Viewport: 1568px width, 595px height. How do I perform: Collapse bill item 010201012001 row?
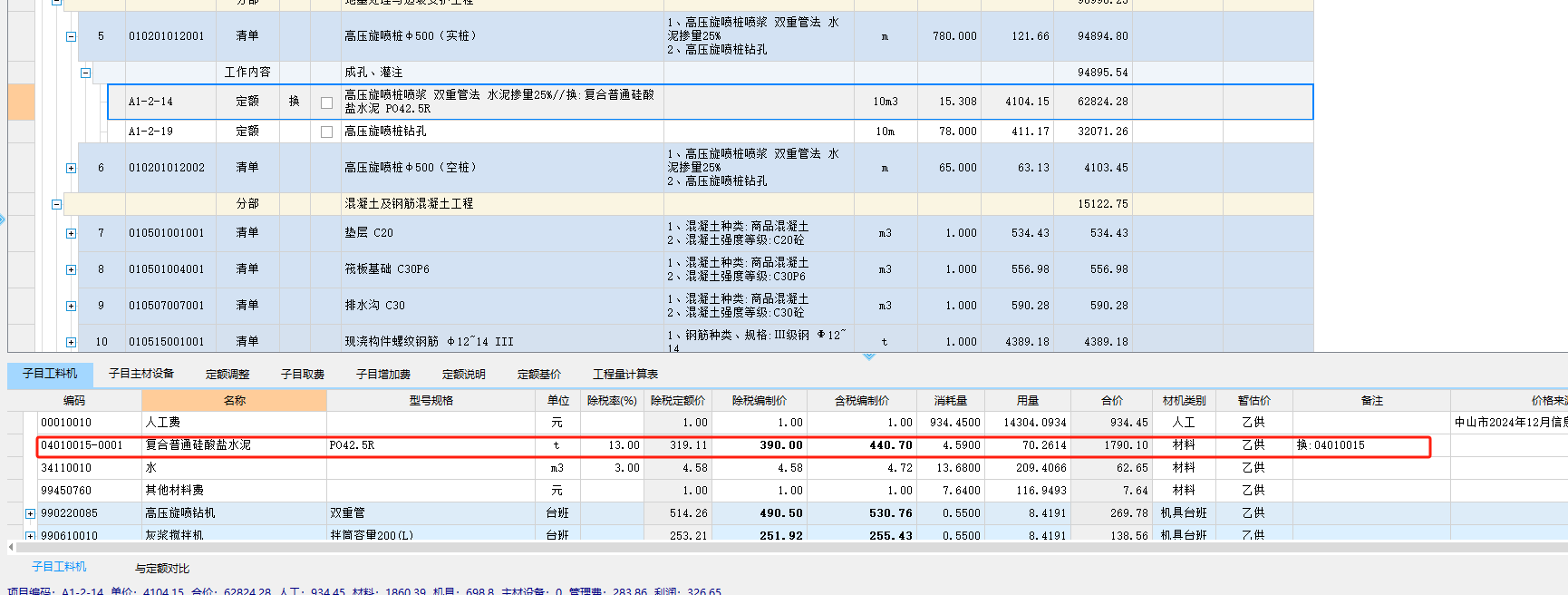pyautogui.click(x=71, y=36)
